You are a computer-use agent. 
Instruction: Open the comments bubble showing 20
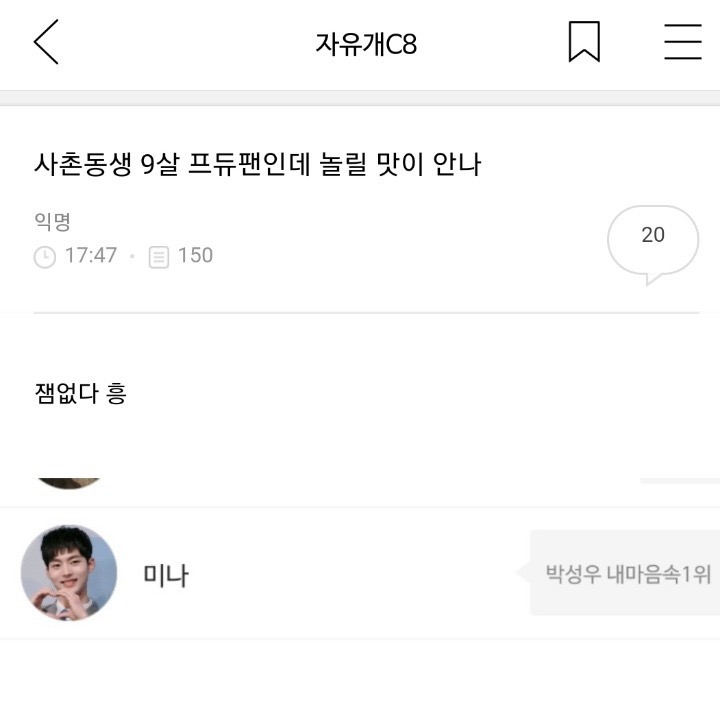[653, 241]
